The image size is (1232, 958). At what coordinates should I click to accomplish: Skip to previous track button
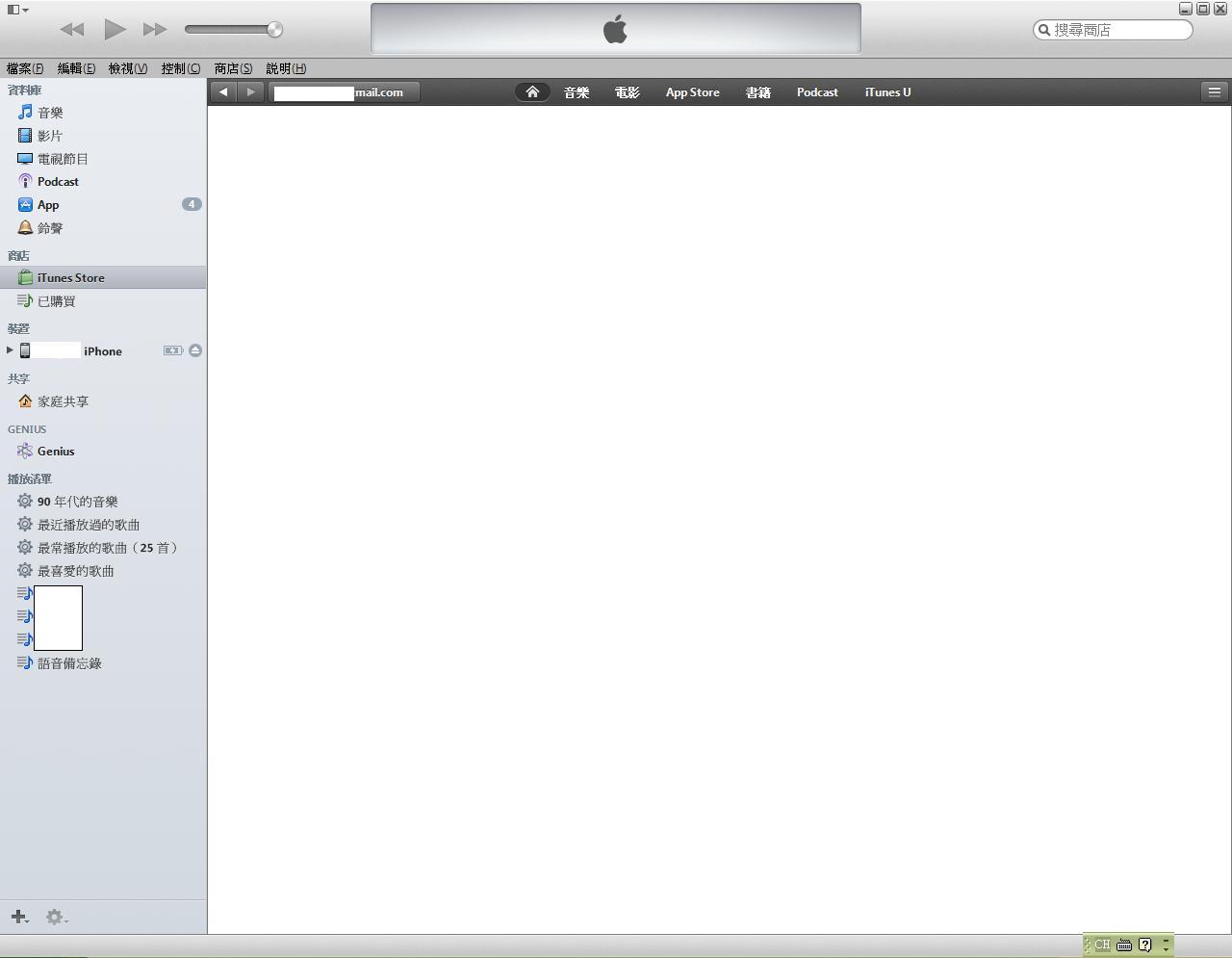(x=72, y=30)
